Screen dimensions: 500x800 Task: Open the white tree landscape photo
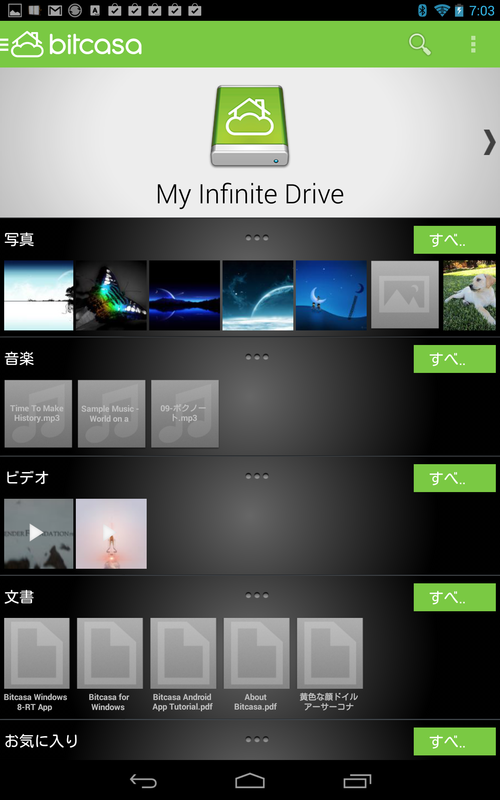pos(39,295)
